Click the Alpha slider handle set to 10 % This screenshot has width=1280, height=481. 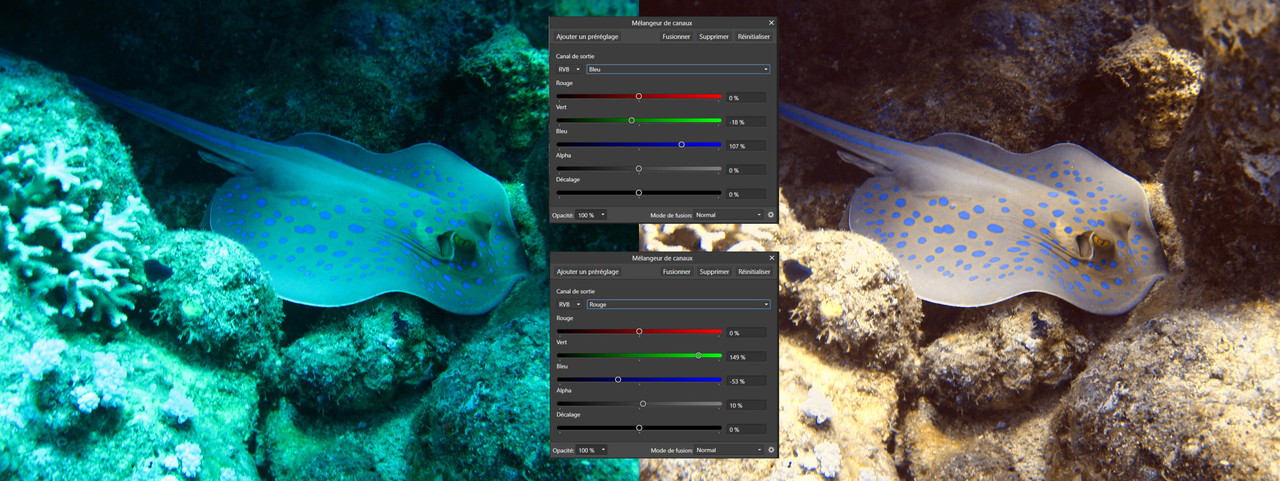click(643, 404)
